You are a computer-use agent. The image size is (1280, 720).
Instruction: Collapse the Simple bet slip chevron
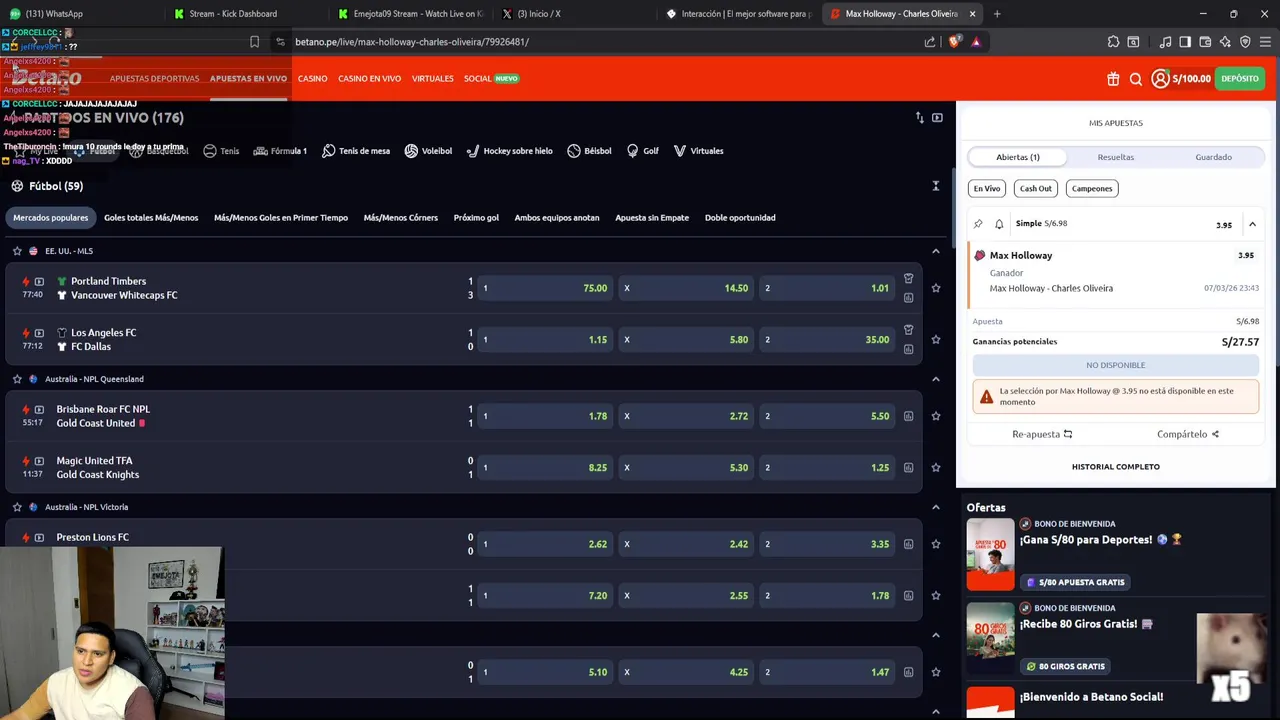[x=1252, y=224]
